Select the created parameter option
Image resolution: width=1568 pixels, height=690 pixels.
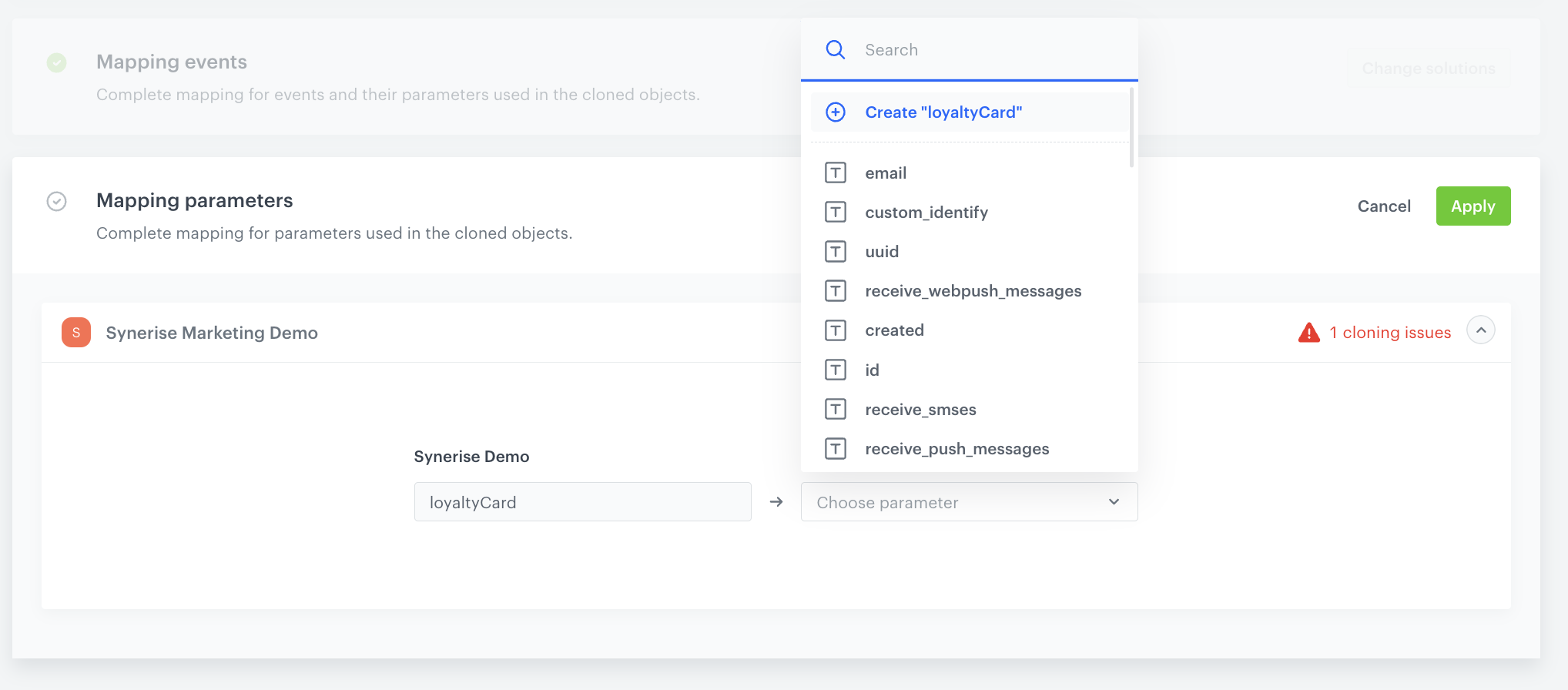tap(894, 330)
